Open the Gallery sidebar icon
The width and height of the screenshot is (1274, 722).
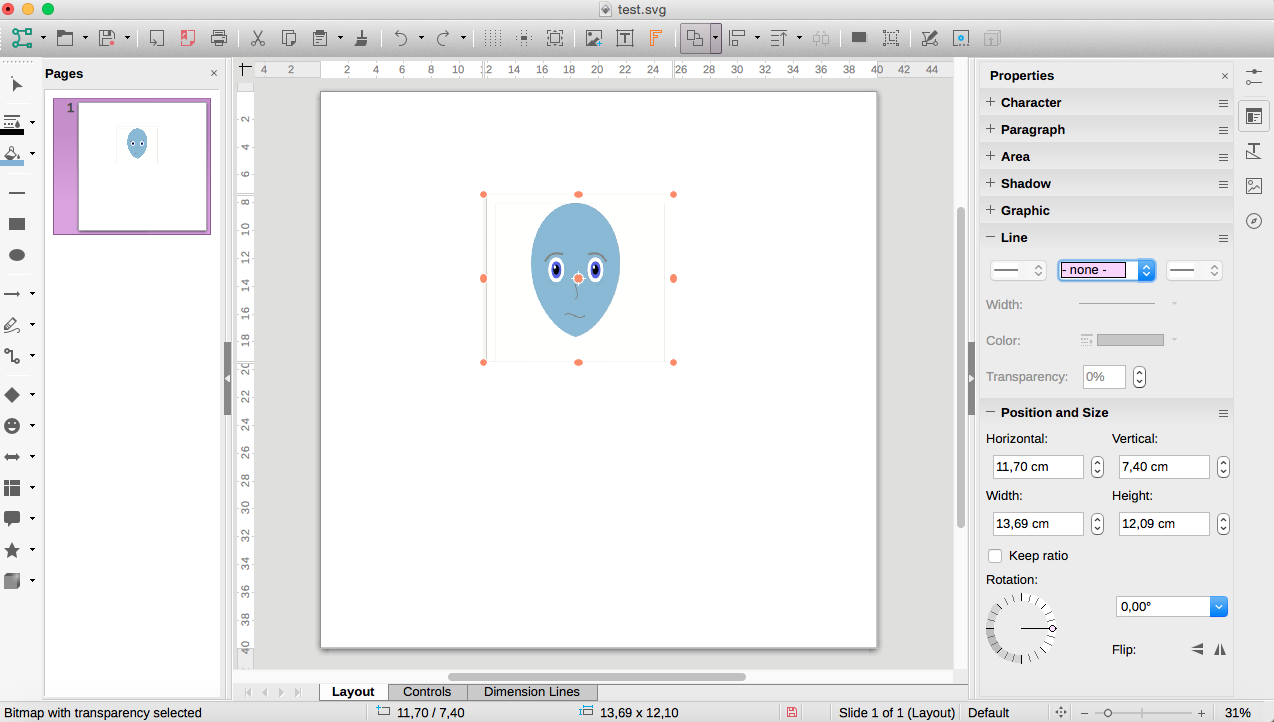1254,186
